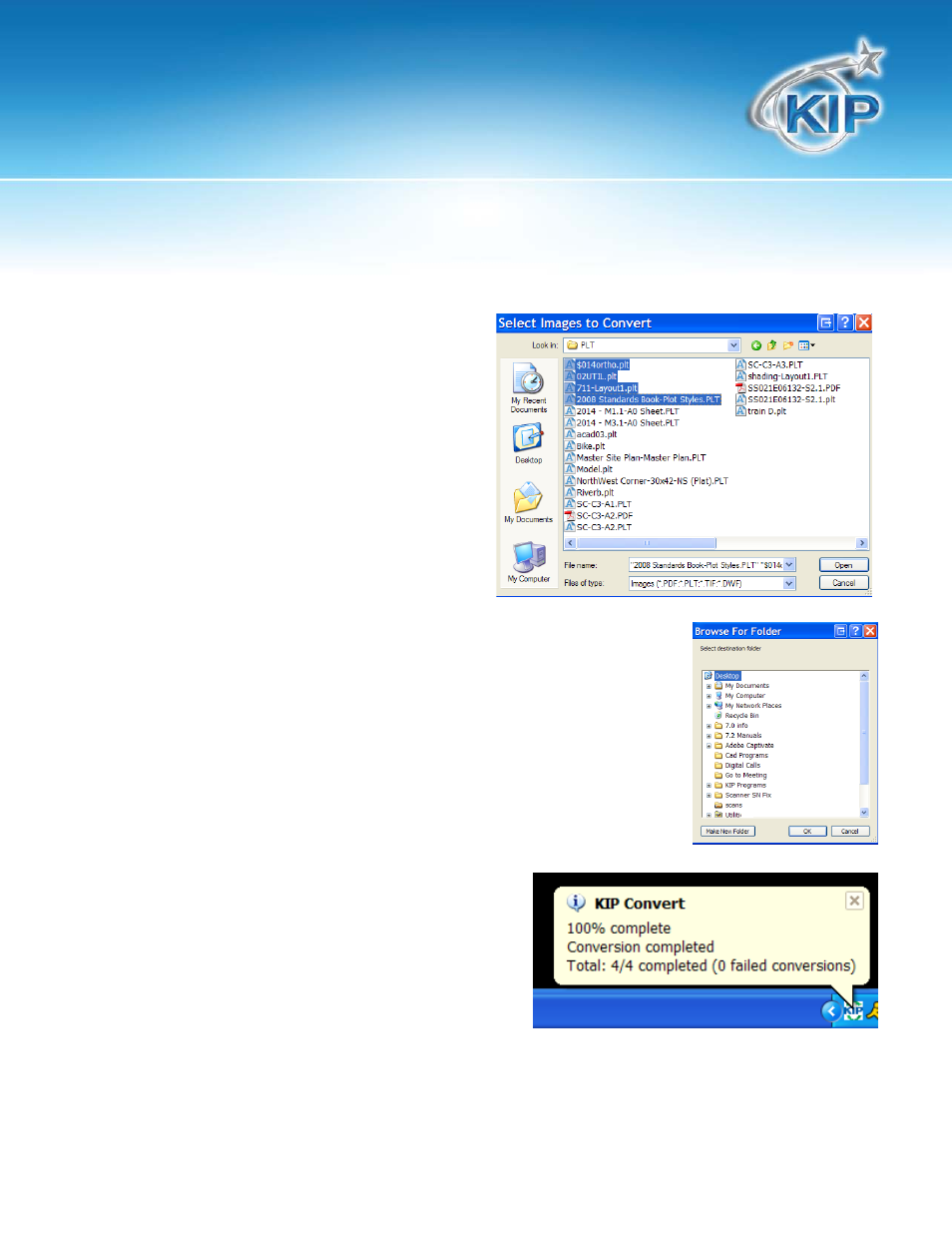Expand hidden tray icons arrow

(830, 1011)
